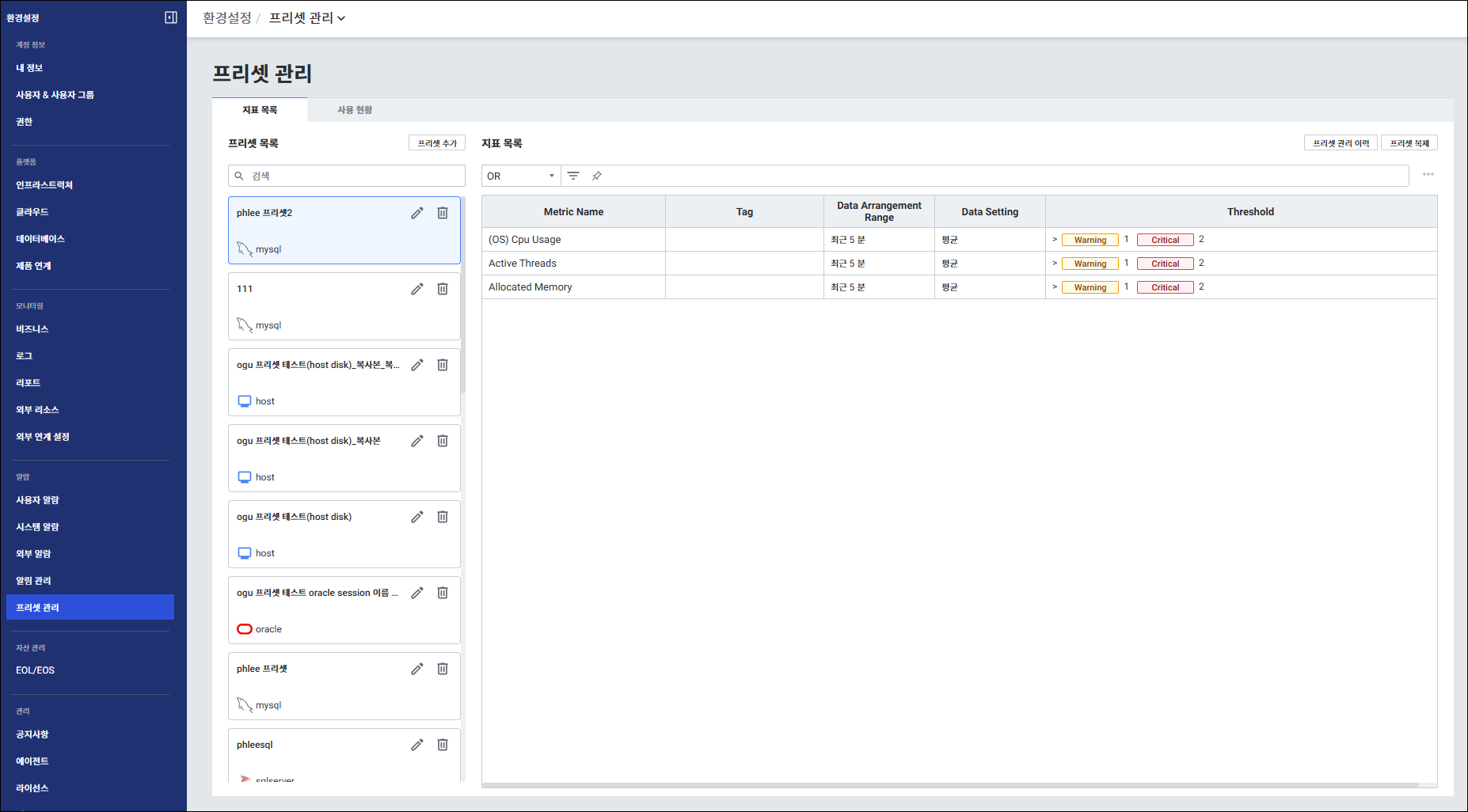Edit the oracle session preset
The image size is (1468, 812).
pos(417,593)
